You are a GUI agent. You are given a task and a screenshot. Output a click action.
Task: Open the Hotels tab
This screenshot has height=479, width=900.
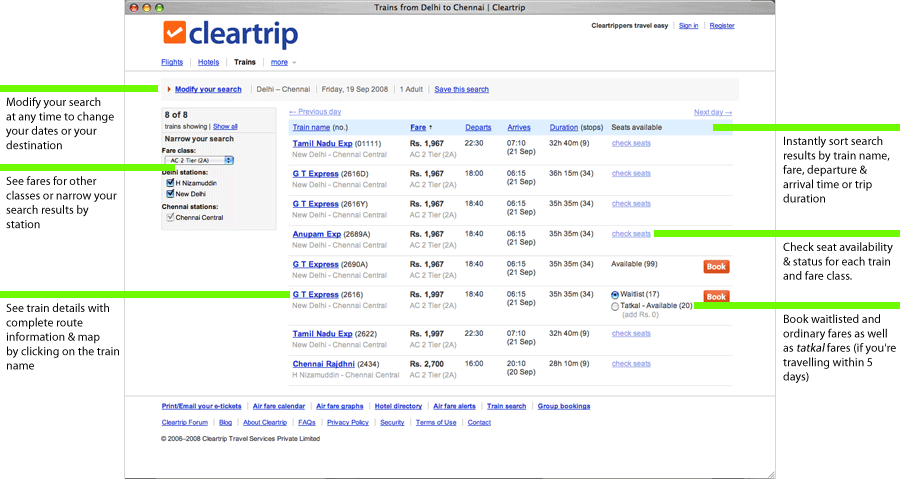pyautogui.click(x=208, y=62)
